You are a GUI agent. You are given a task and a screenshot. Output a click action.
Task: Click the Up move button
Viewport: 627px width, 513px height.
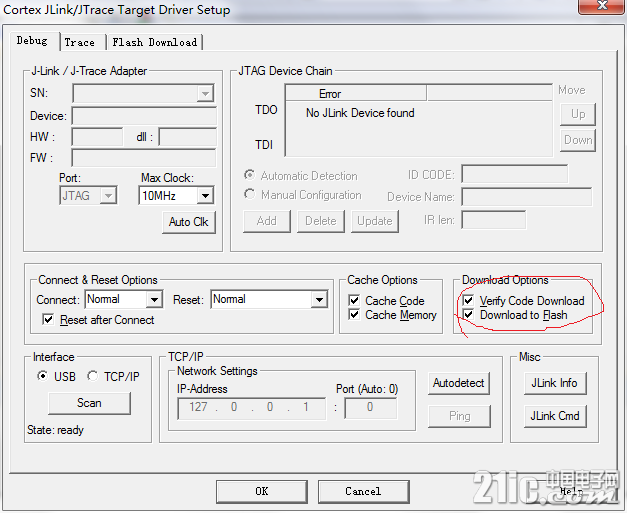pos(578,114)
